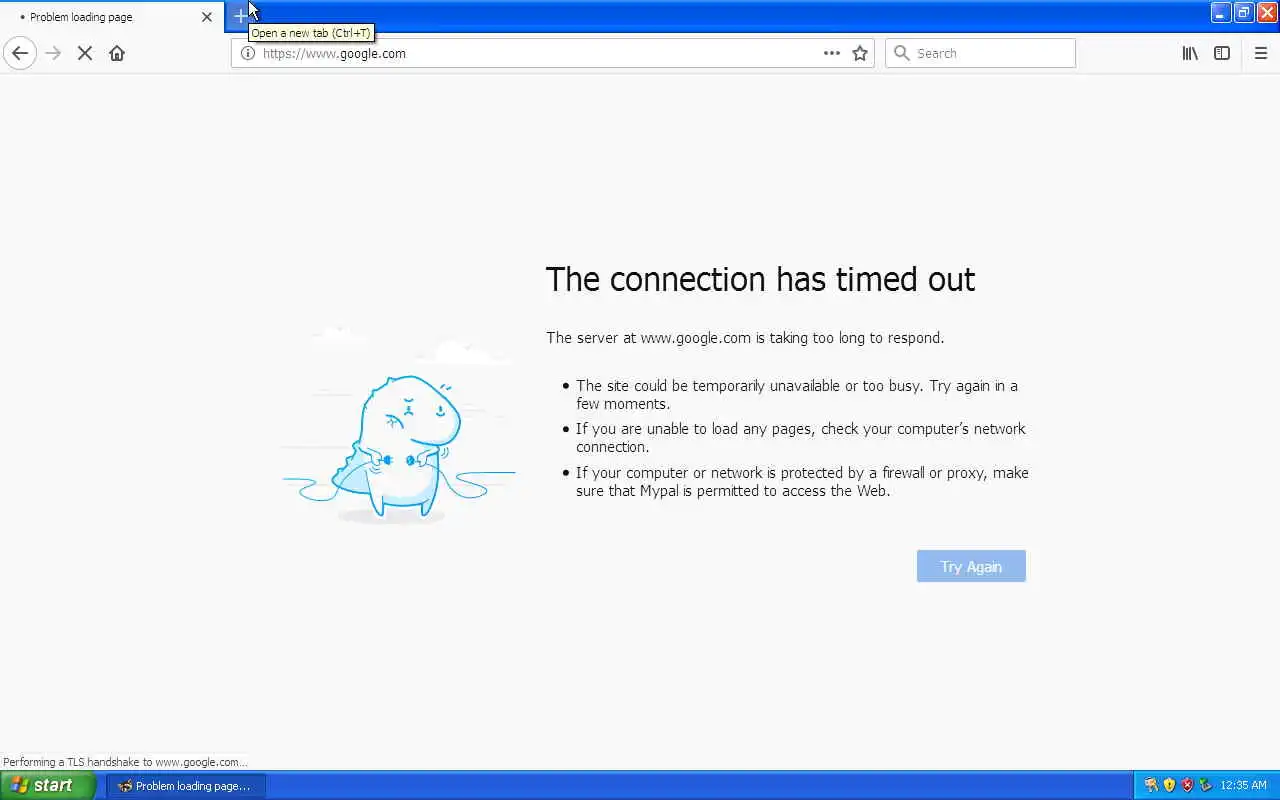1280x800 pixels.
Task: Click the back arrow navigation button
Action: (20, 53)
